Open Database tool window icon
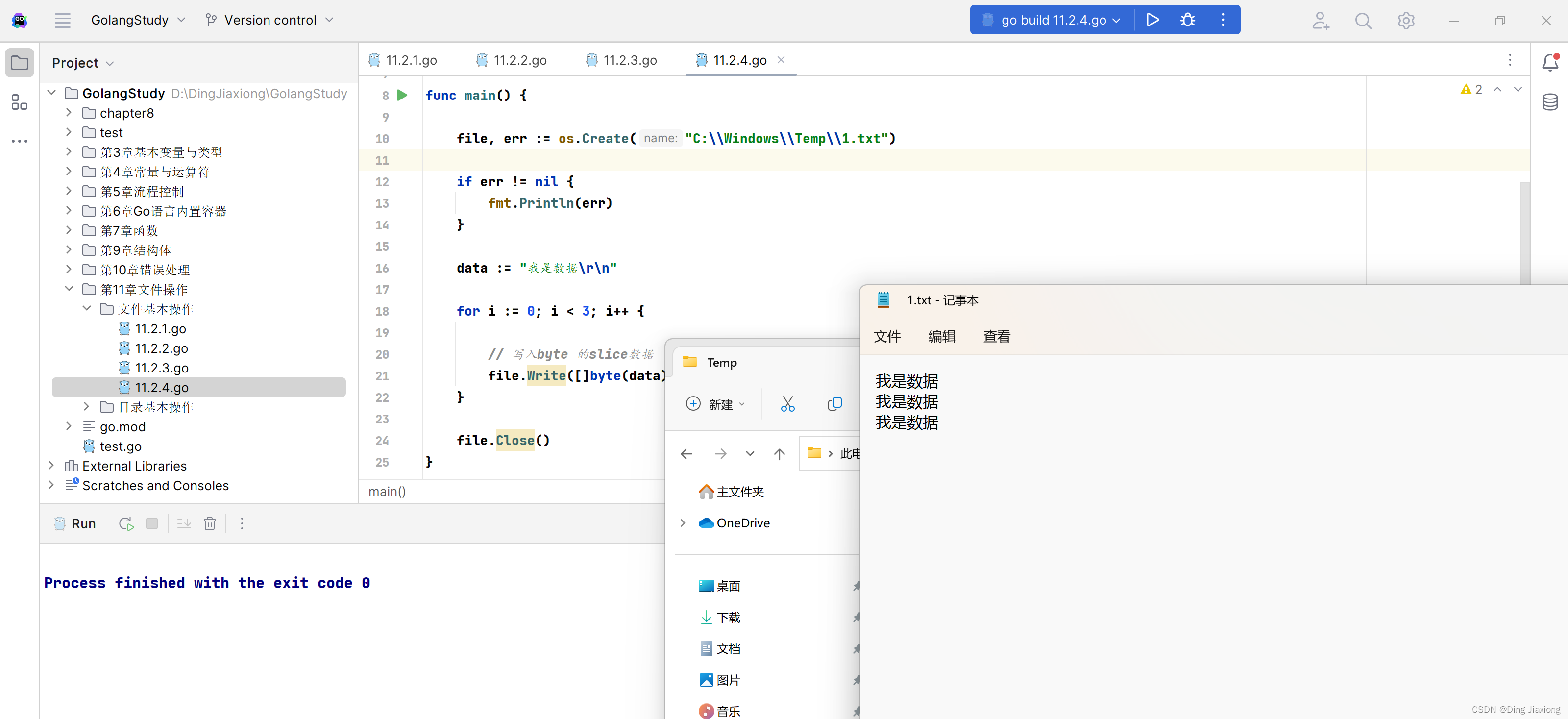Screen dimensions: 1568x719 point(1550,101)
